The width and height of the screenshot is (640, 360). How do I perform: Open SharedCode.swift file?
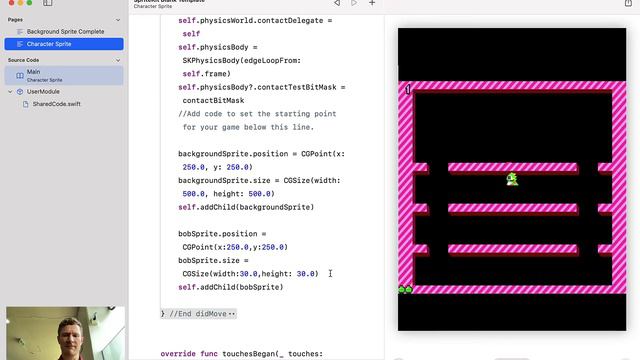56,104
